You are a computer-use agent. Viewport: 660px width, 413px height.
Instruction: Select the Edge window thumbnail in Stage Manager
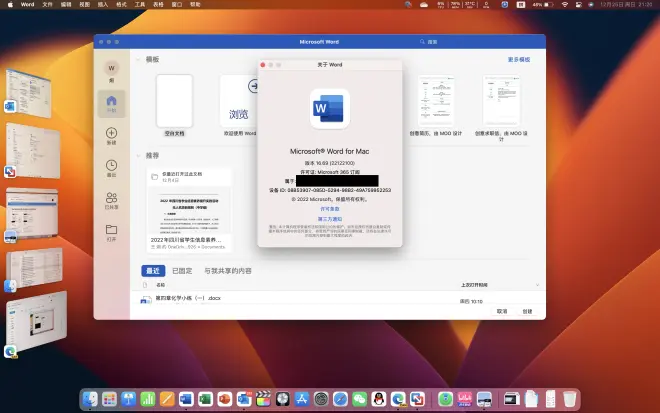(x=36, y=322)
